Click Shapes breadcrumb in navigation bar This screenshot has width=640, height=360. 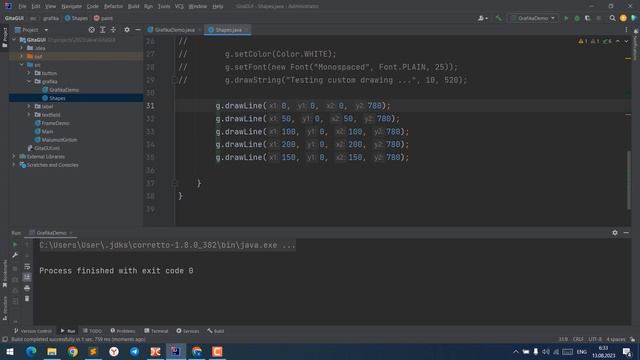[x=76, y=18]
